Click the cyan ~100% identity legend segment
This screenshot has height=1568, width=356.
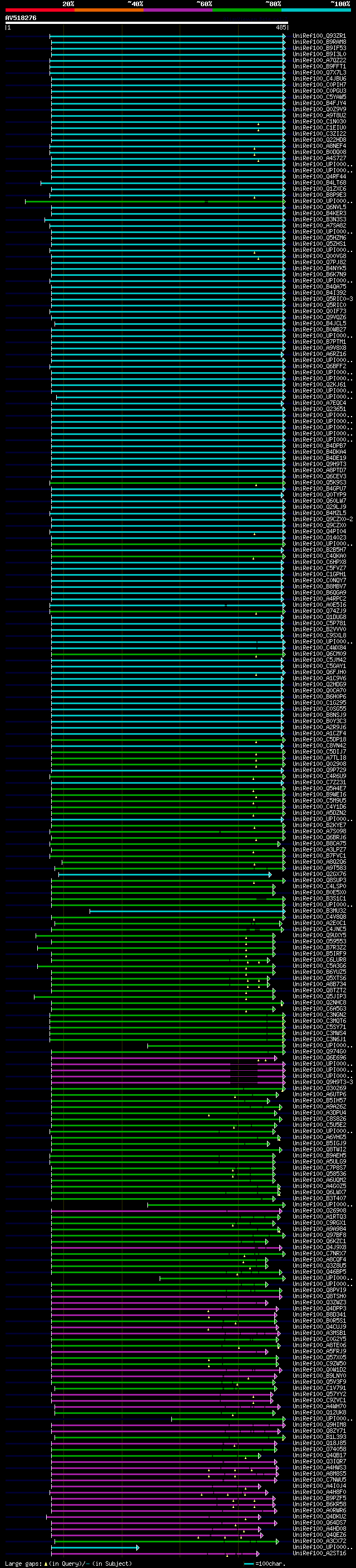point(316,10)
